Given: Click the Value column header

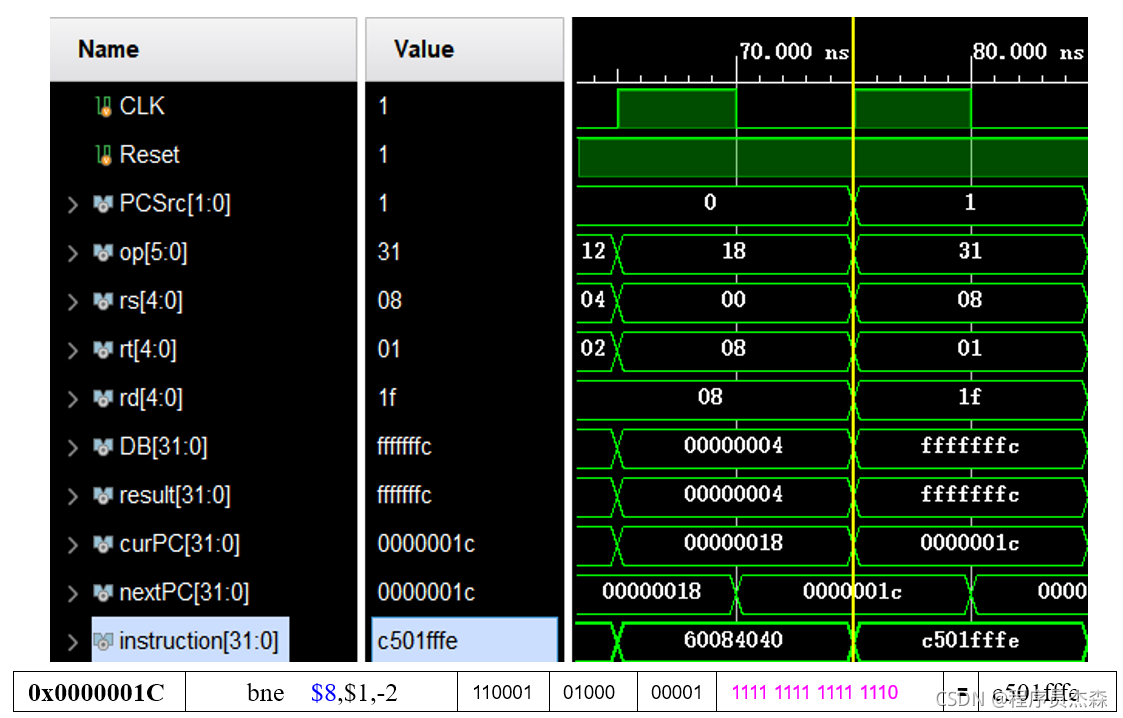Looking at the screenshot, I should point(464,49).
